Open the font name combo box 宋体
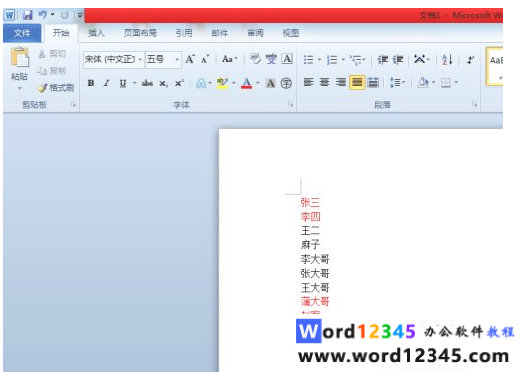 tap(114, 60)
